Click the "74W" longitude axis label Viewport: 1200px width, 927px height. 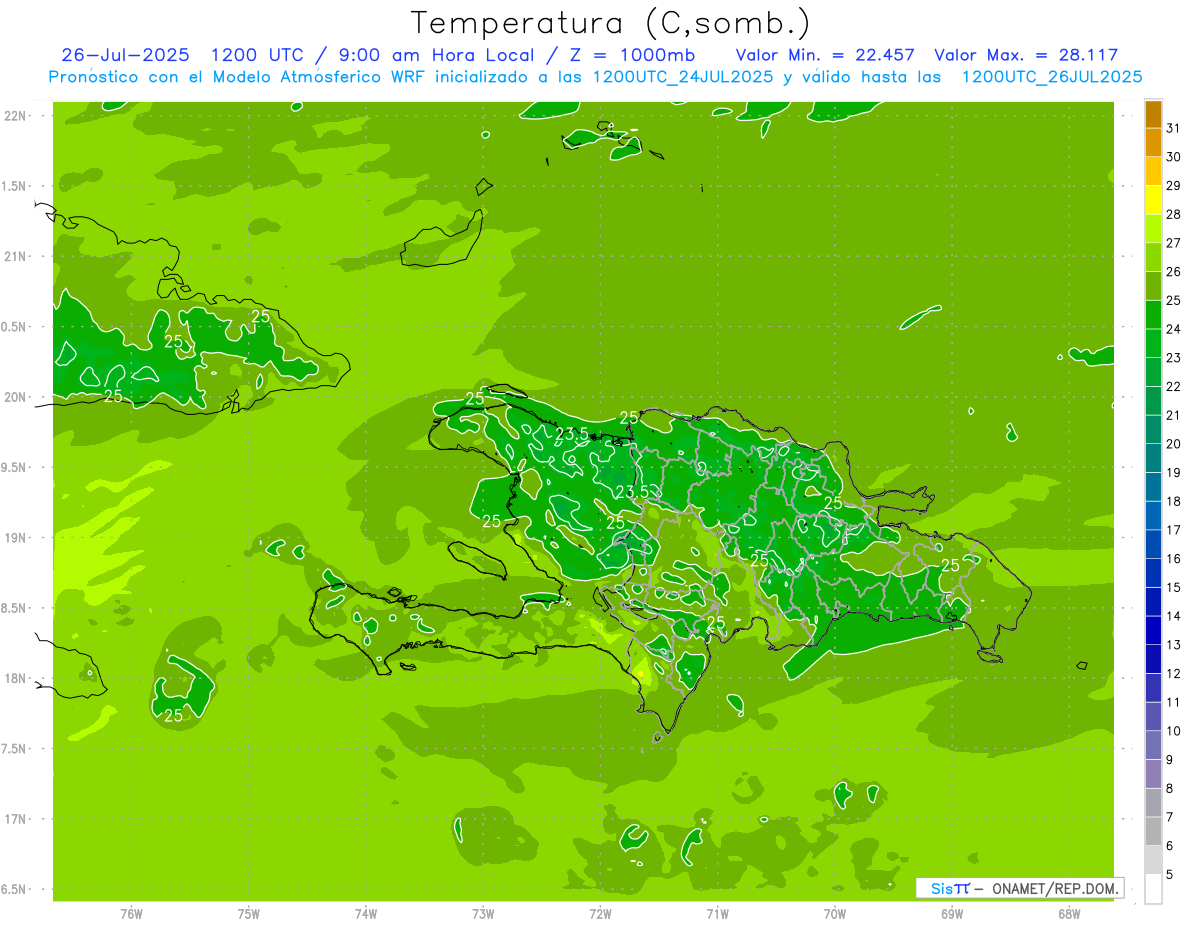click(x=366, y=913)
